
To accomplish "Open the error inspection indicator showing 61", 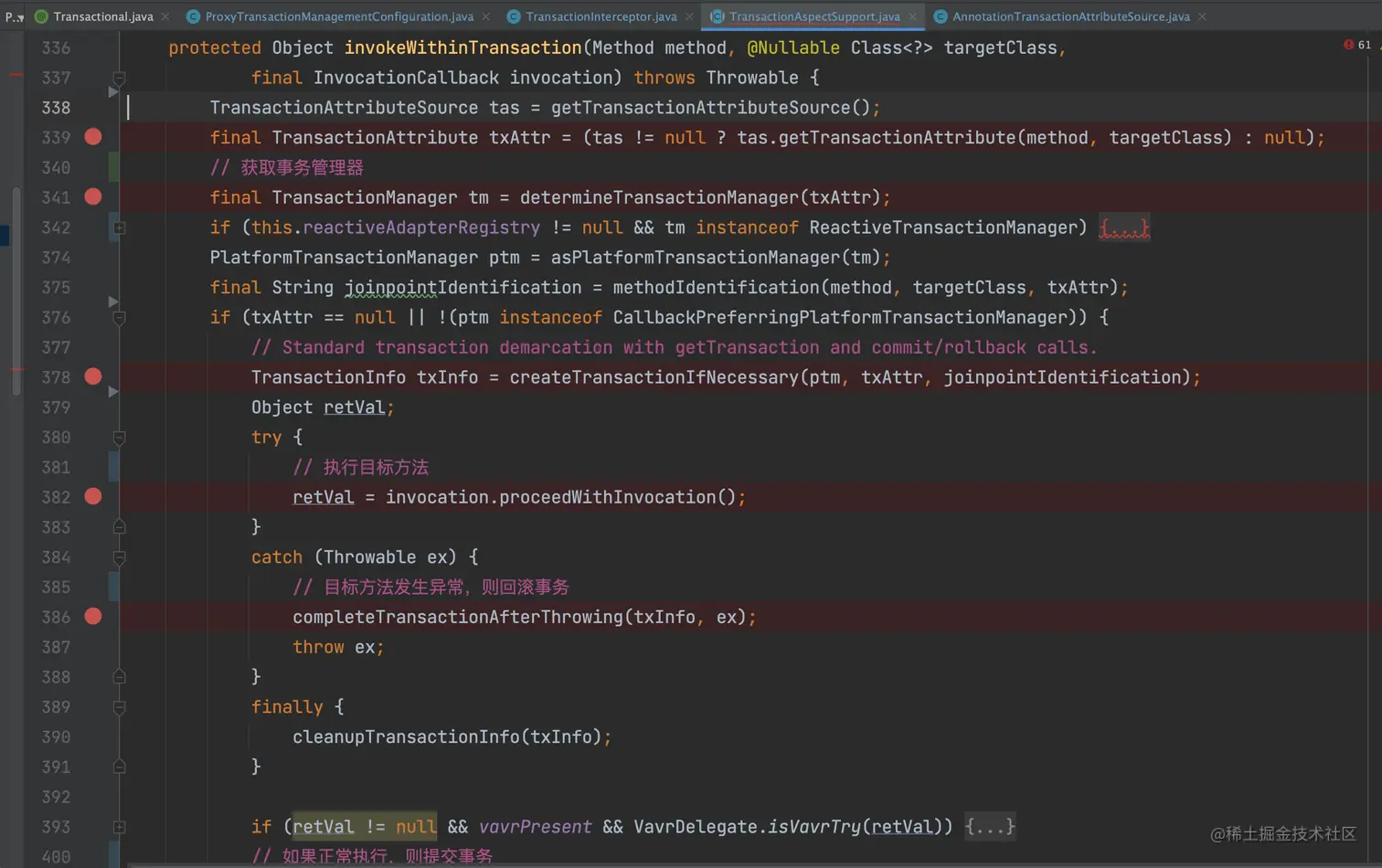I will click(1357, 45).
